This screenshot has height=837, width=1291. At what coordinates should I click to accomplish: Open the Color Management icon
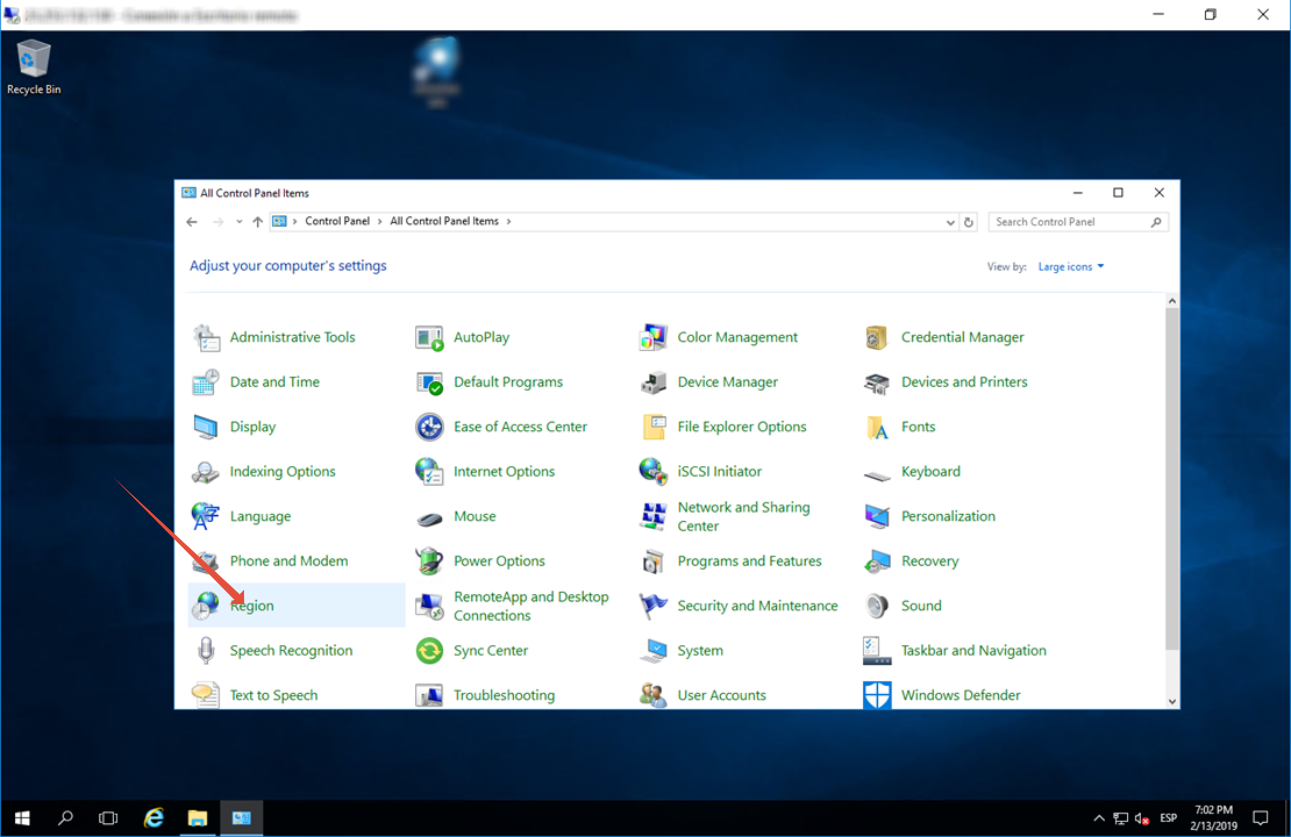click(653, 338)
